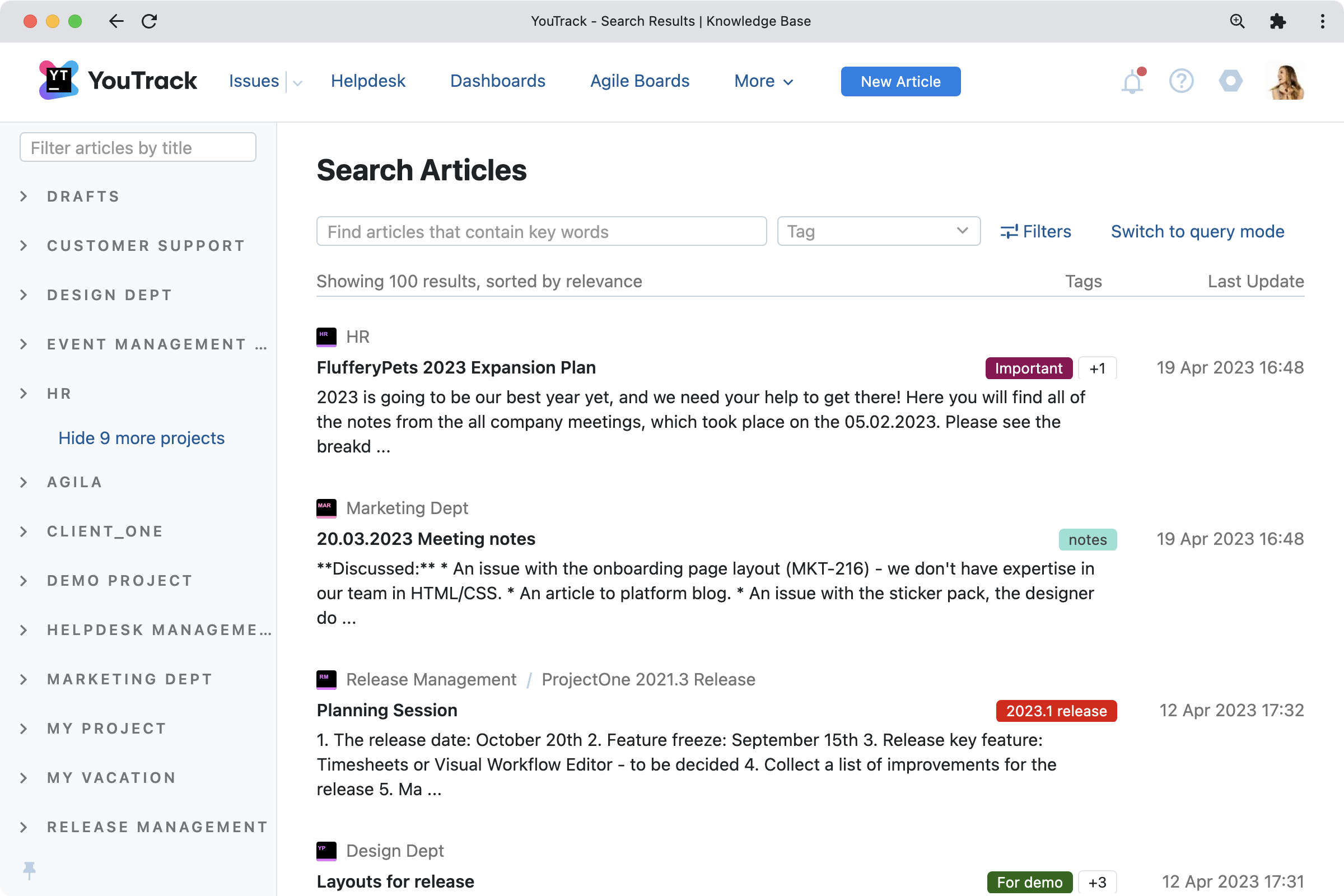Reload the page
This screenshot has height=896, width=1344.
149,21
